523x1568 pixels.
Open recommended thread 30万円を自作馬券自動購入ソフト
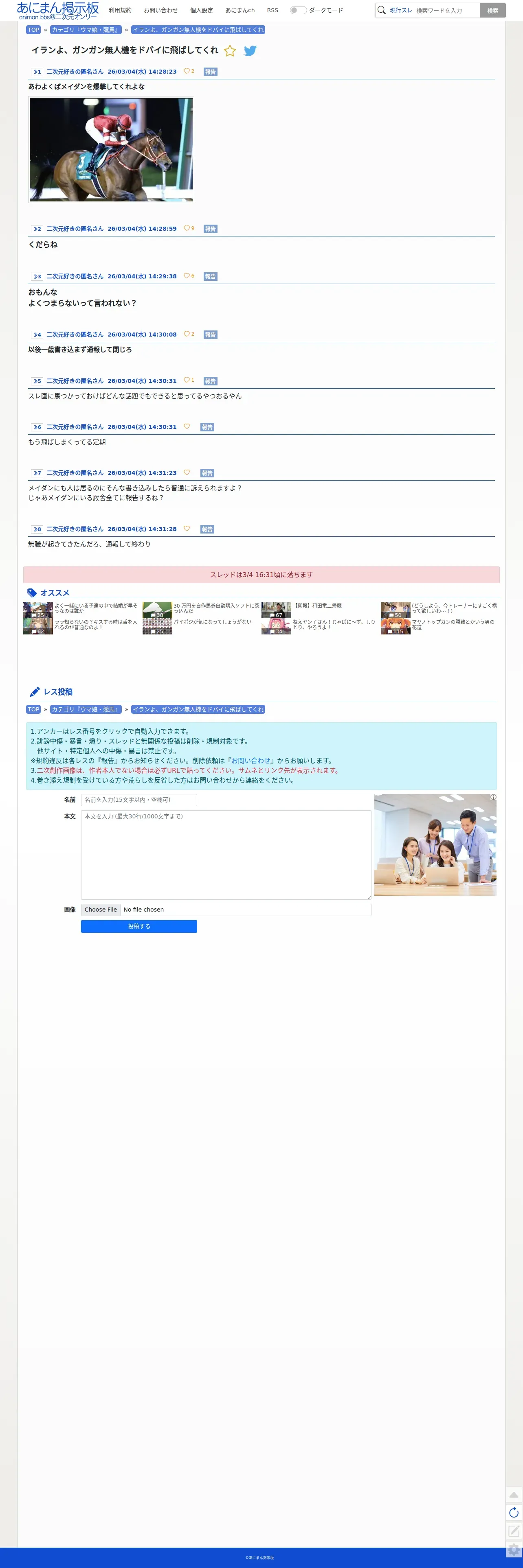pyautogui.click(x=216, y=608)
